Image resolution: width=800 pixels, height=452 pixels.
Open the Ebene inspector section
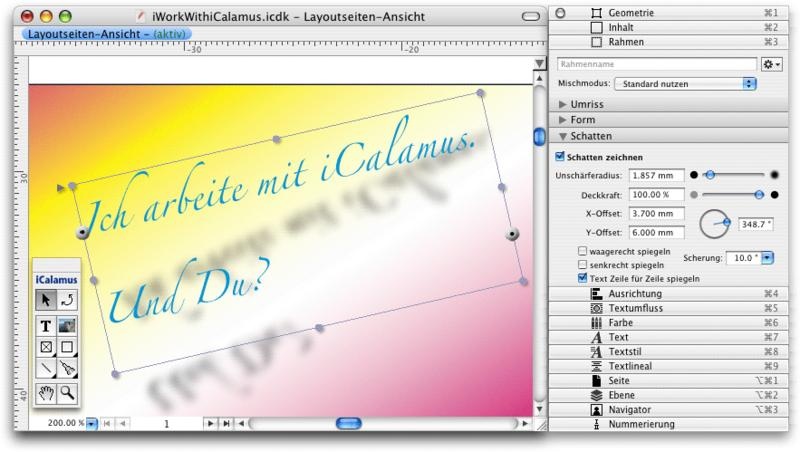(x=668, y=395)
